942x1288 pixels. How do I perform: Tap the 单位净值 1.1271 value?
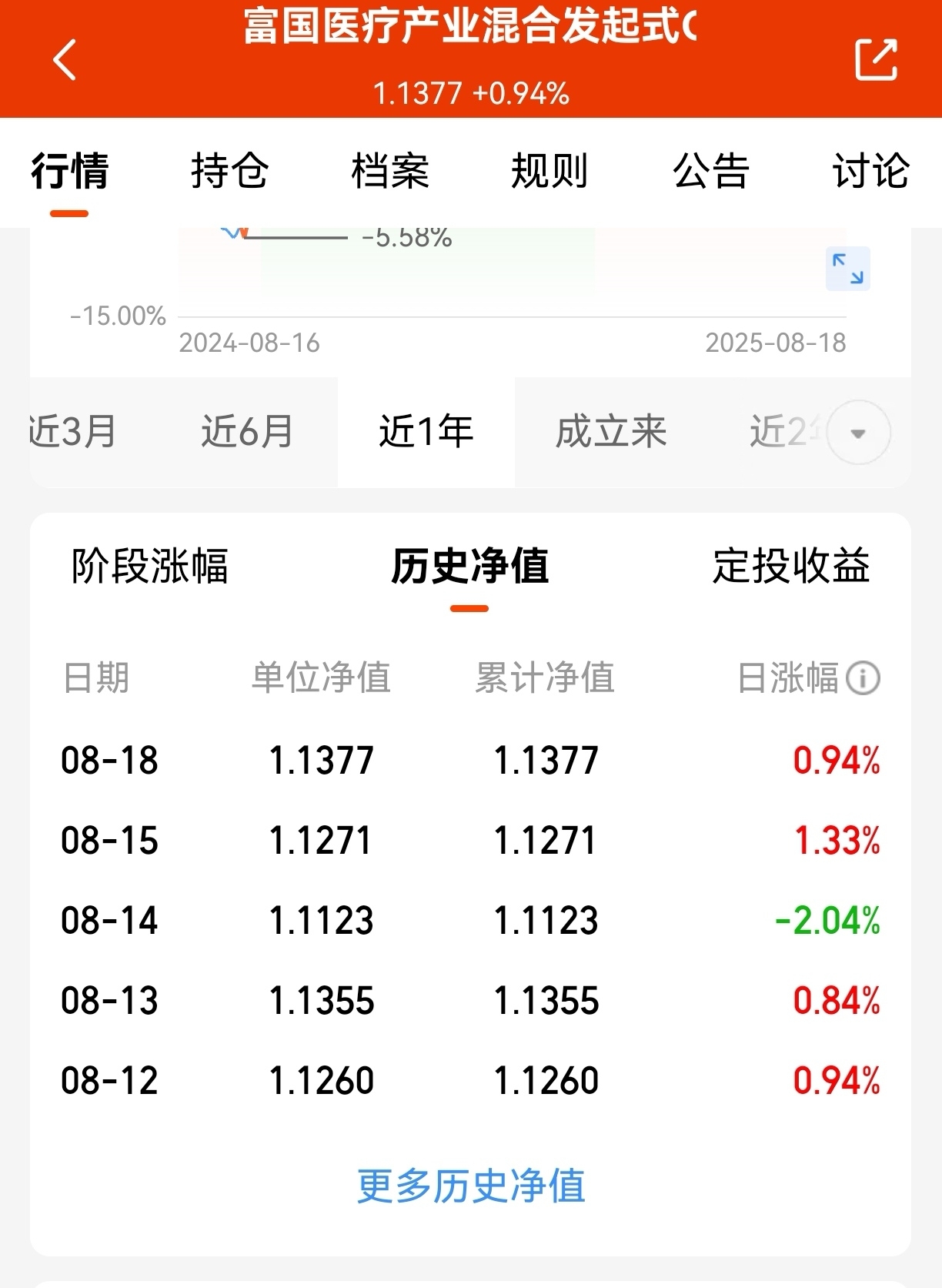pos(321,841)
